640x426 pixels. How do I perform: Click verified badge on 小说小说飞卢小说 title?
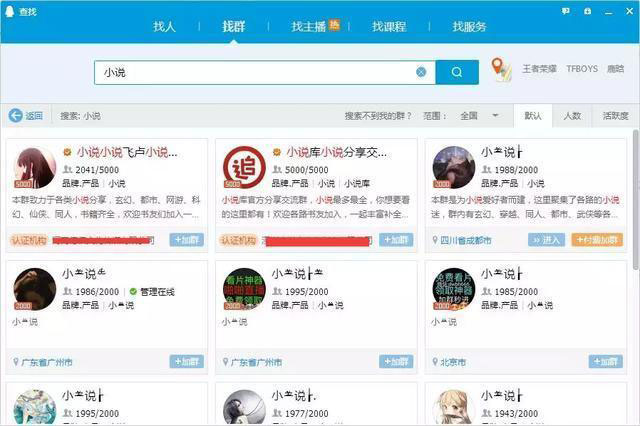[x=67, y=152]
